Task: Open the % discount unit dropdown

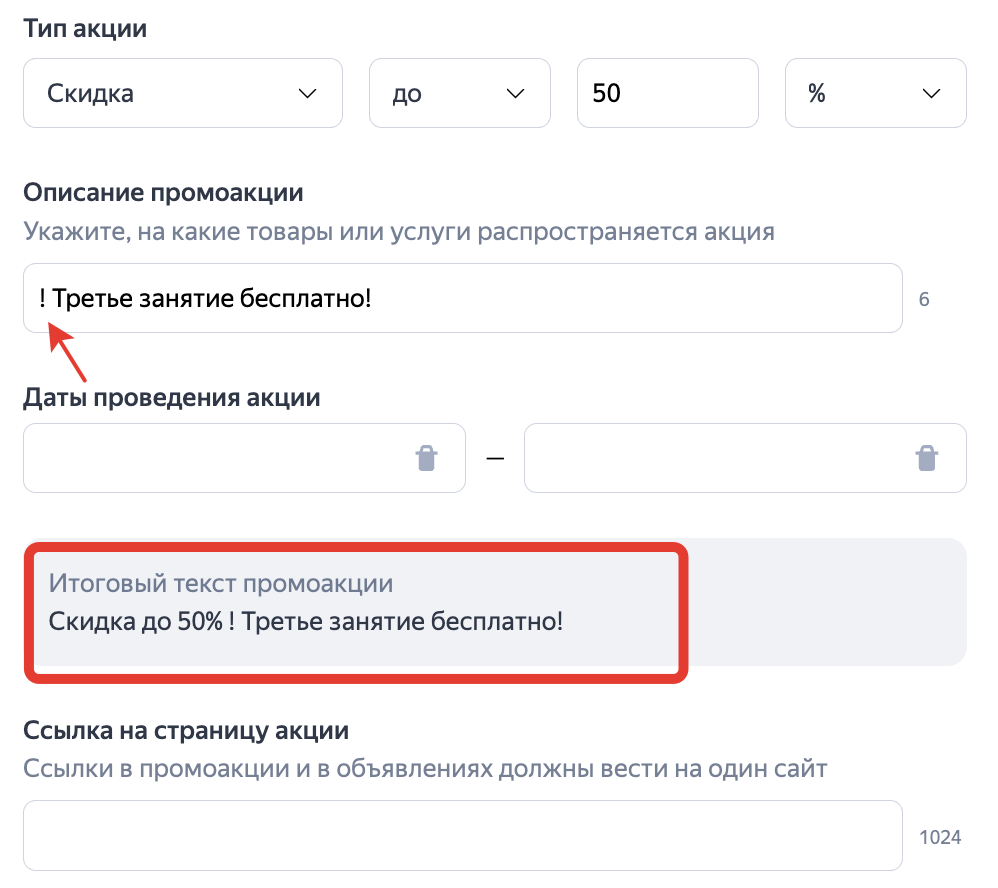Action: tap(875, 94)
